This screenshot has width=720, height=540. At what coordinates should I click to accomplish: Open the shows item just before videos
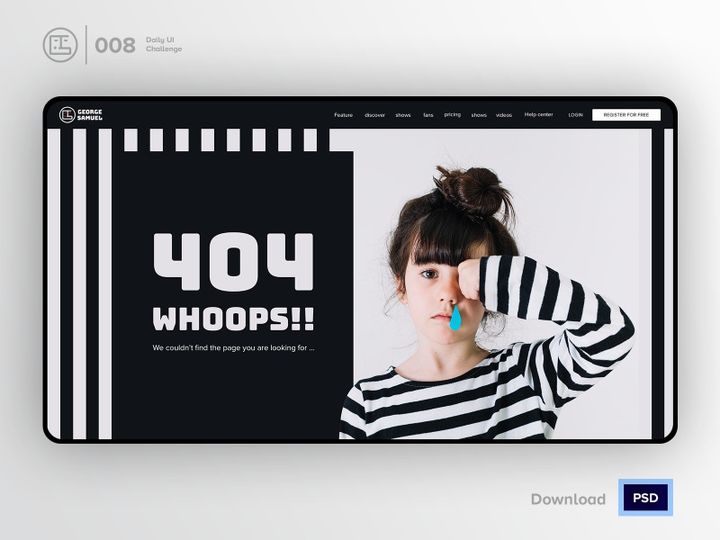coord(479,115)
